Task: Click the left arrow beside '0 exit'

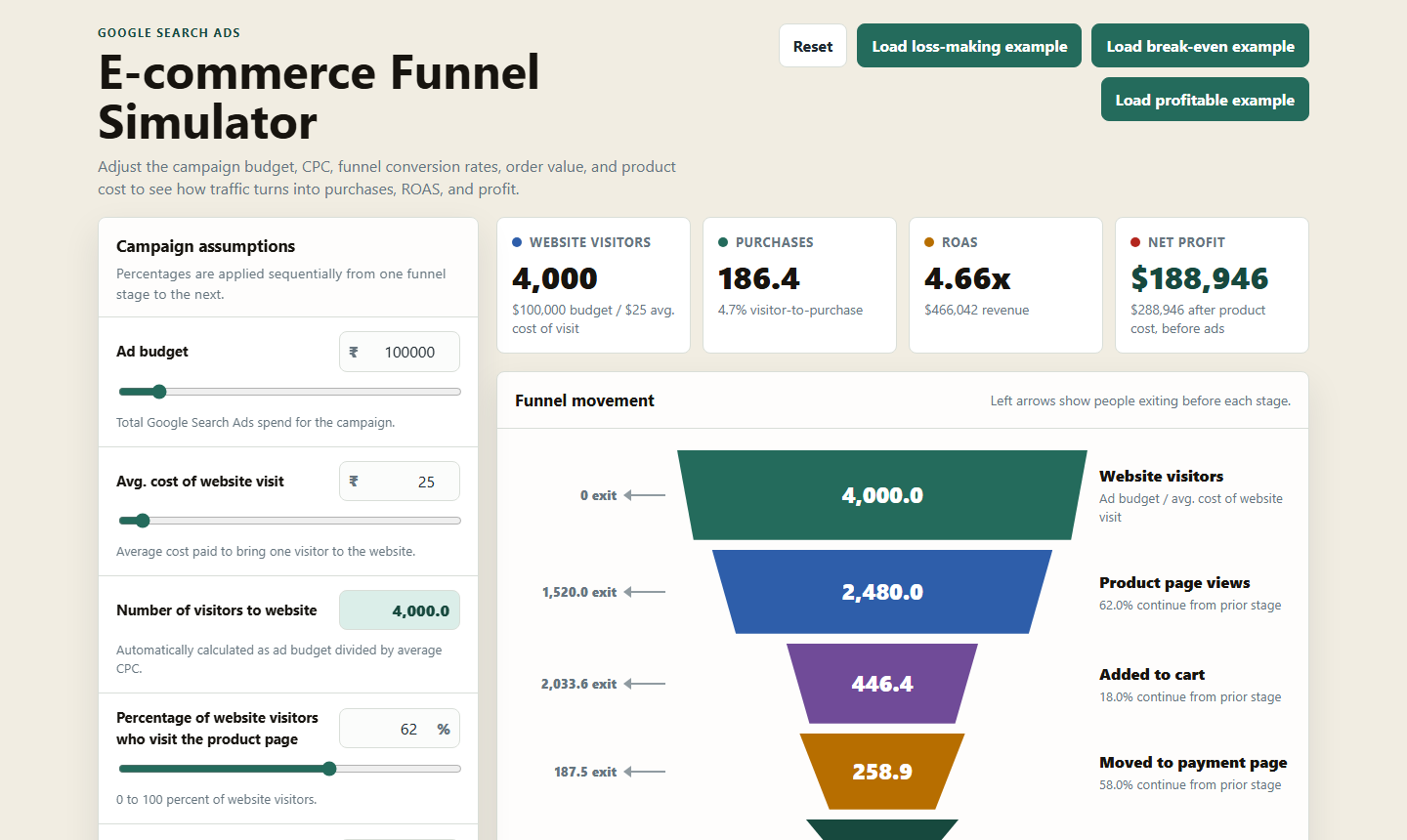Action: (645, 495)
